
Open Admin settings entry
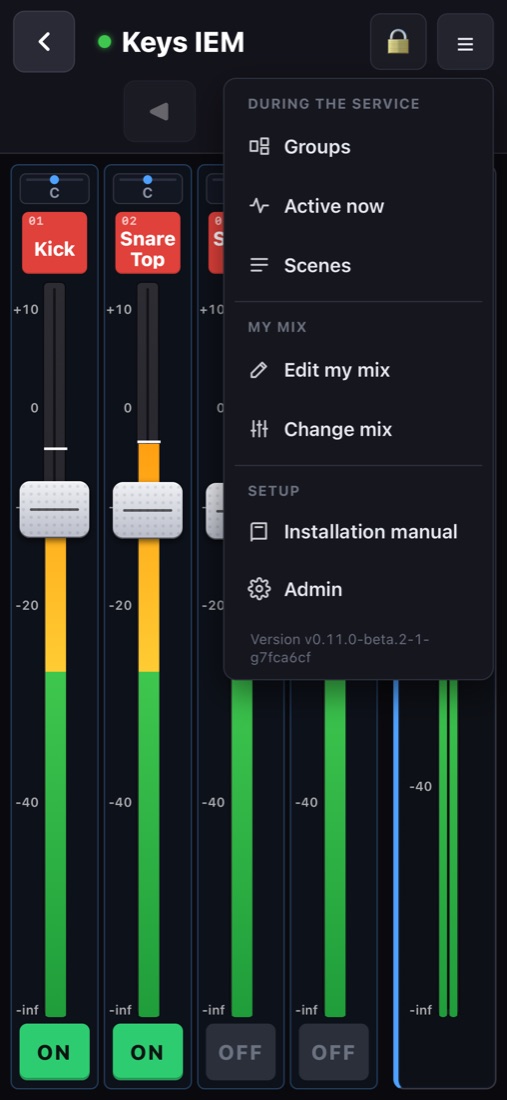[x=358, y=589]
